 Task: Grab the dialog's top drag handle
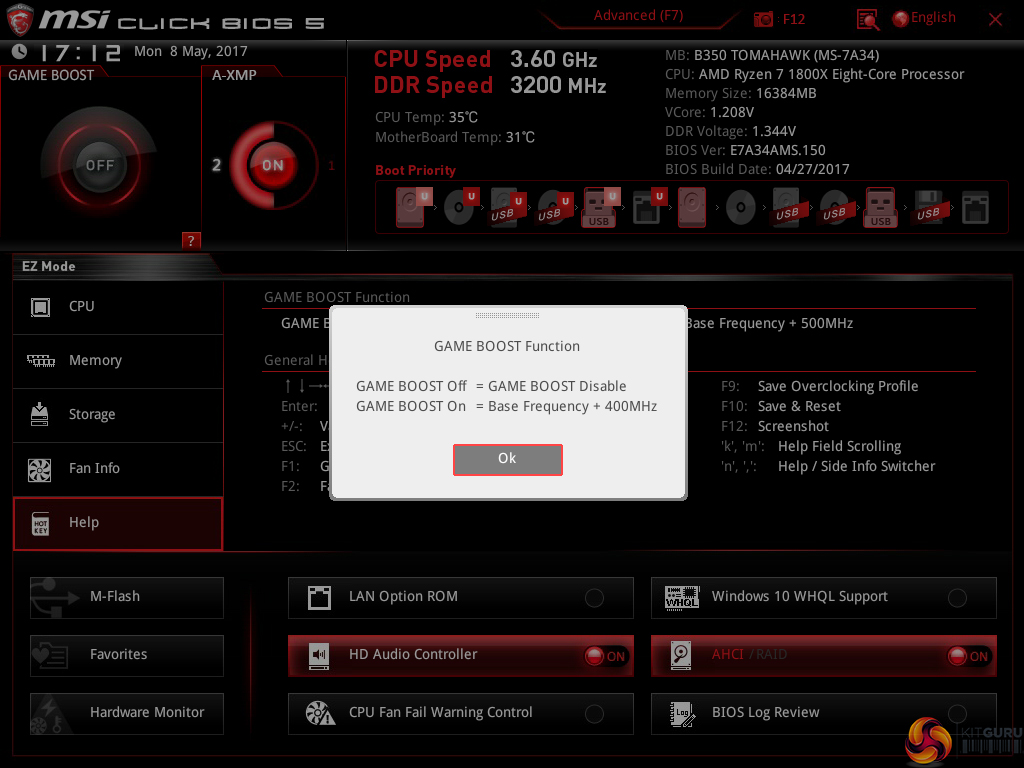click(x=507, y=315)
